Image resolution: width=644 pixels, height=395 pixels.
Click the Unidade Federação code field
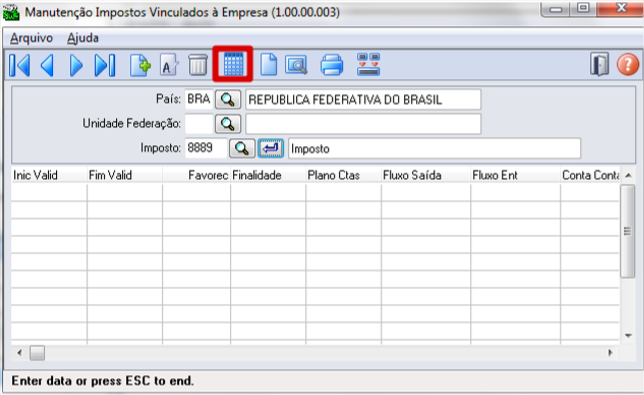[x=199, y=124]
